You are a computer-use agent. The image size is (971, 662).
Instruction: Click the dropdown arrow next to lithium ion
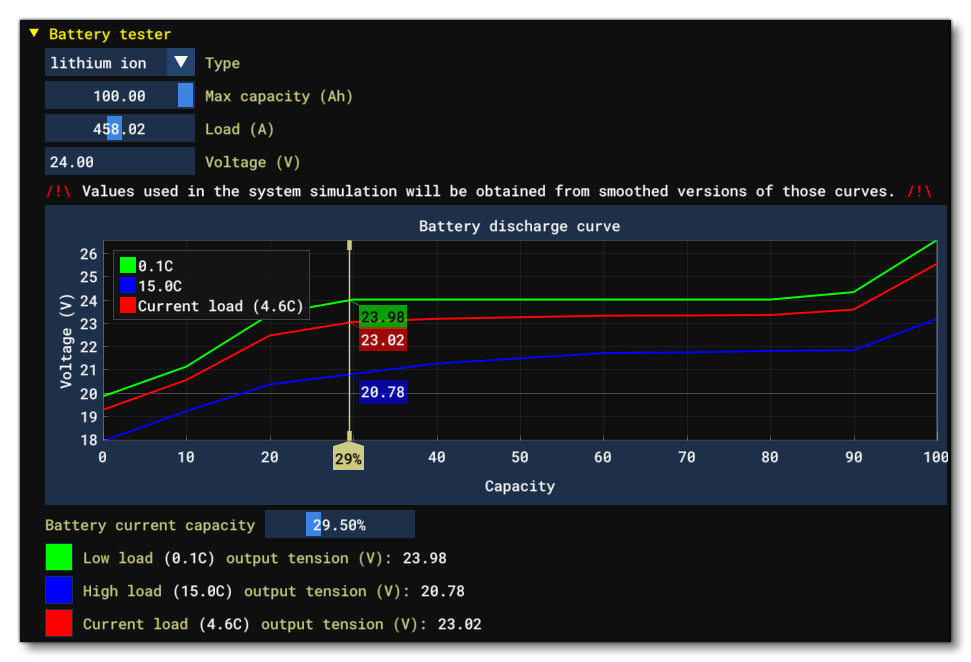coord(181,62)
